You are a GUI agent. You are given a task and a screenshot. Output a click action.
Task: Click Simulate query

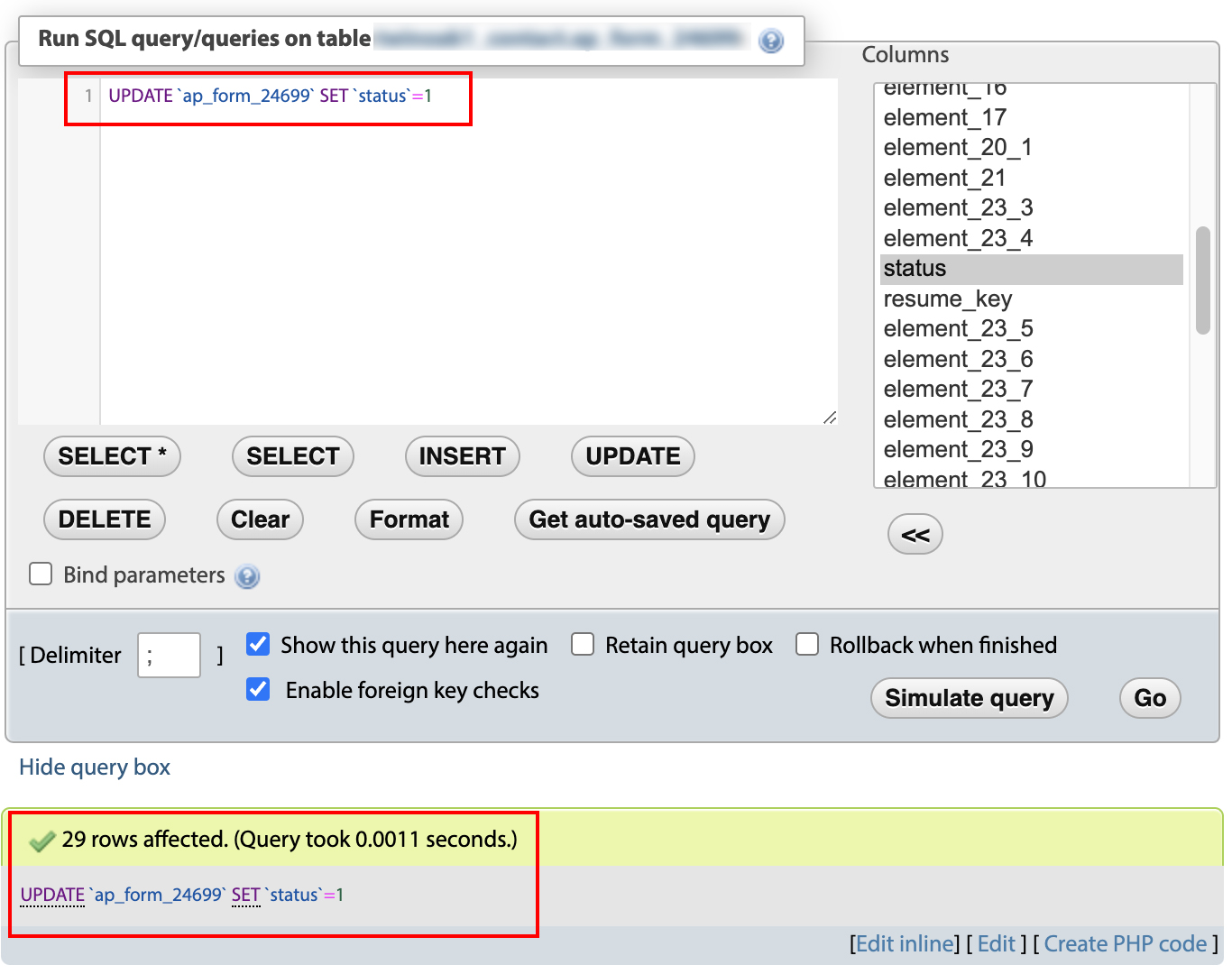(969, 698)
